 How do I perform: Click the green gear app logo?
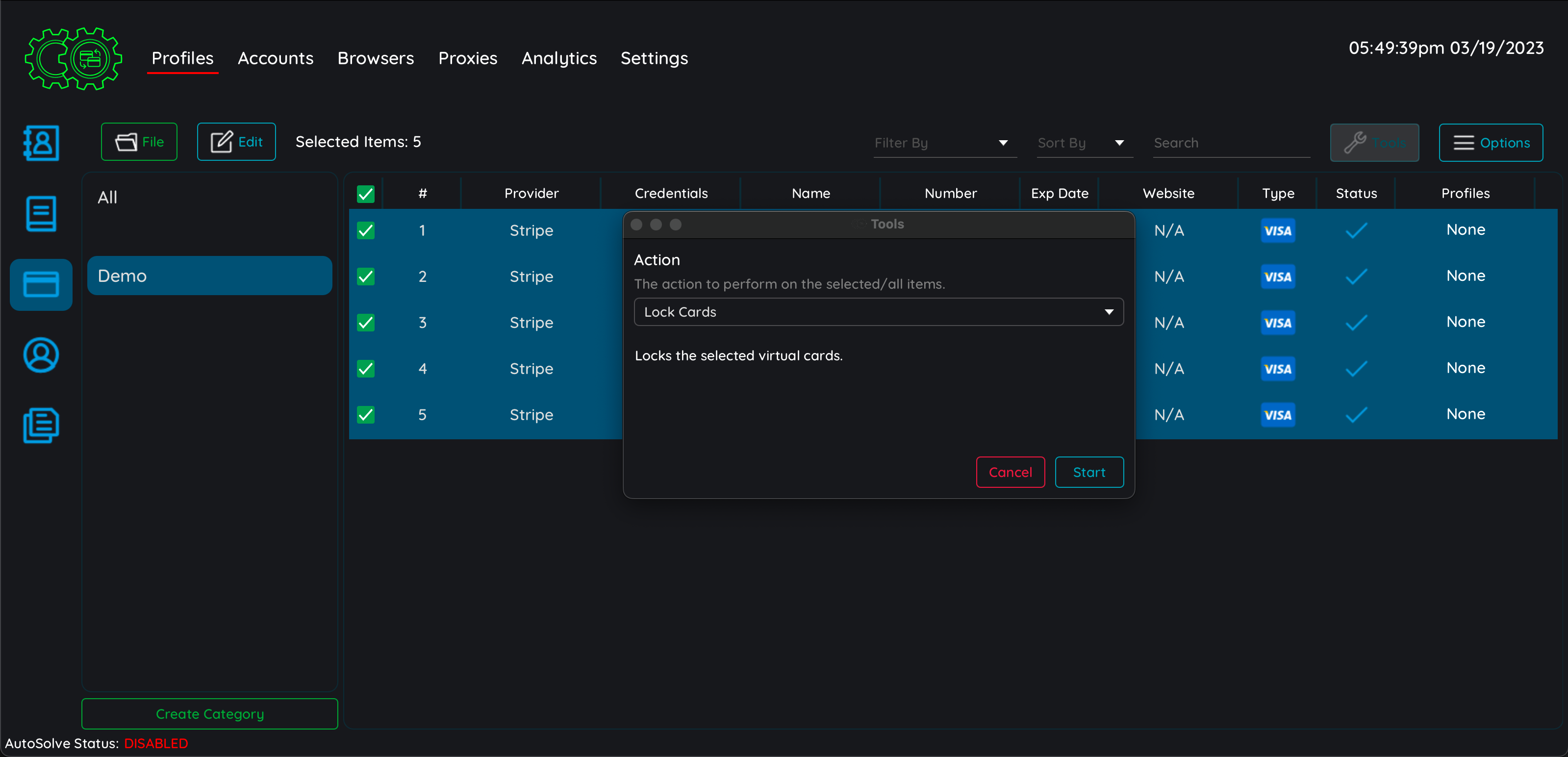(73, 58)
